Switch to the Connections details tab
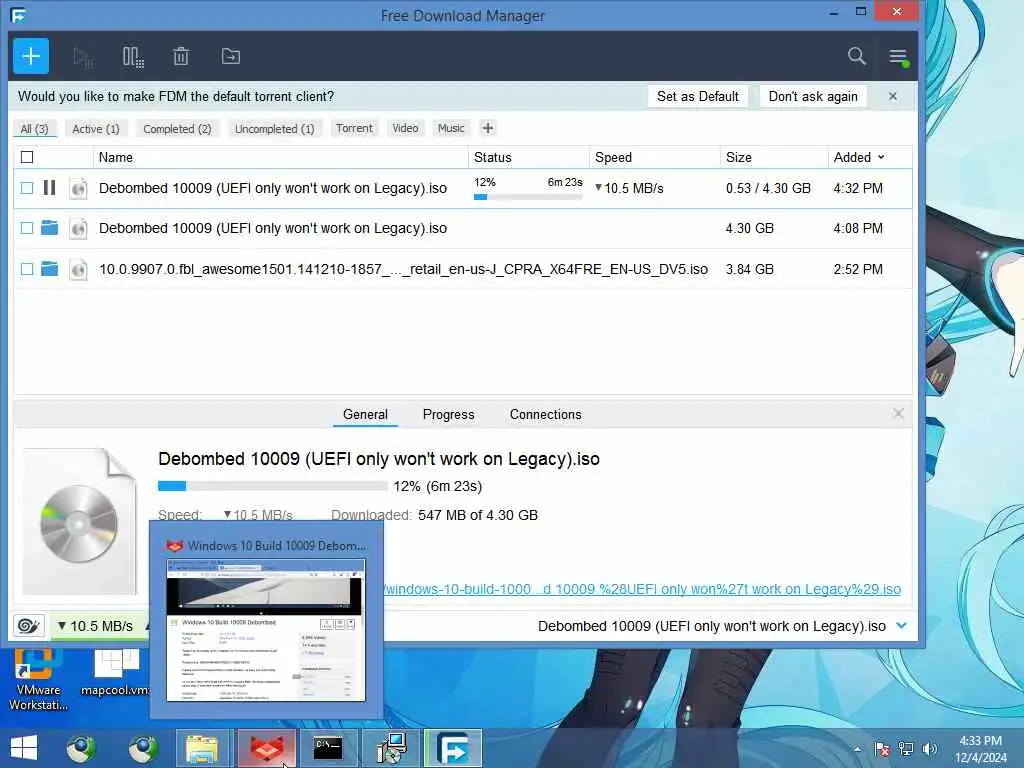 click(545, 414)
